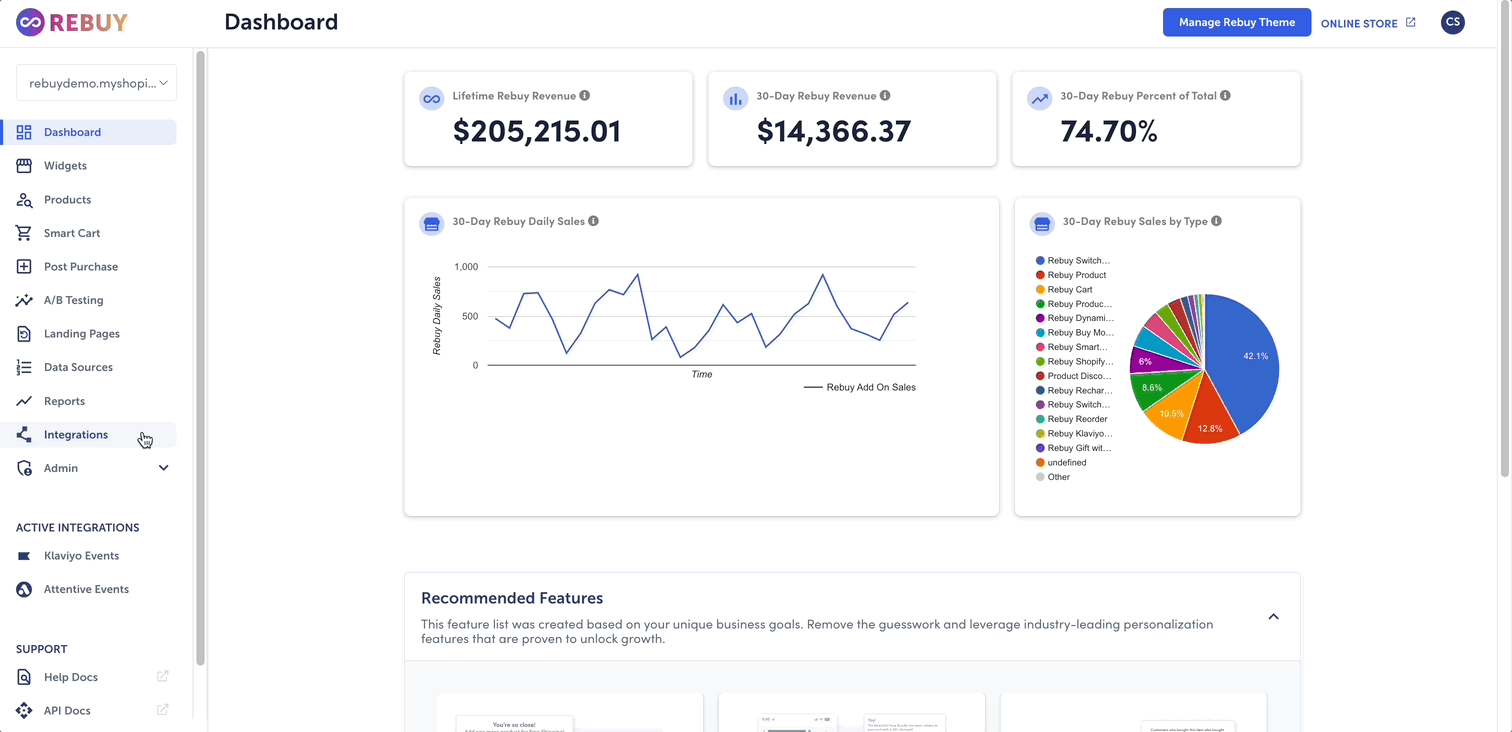Click the Manage Rebuy Theme button

(1237, 21)
